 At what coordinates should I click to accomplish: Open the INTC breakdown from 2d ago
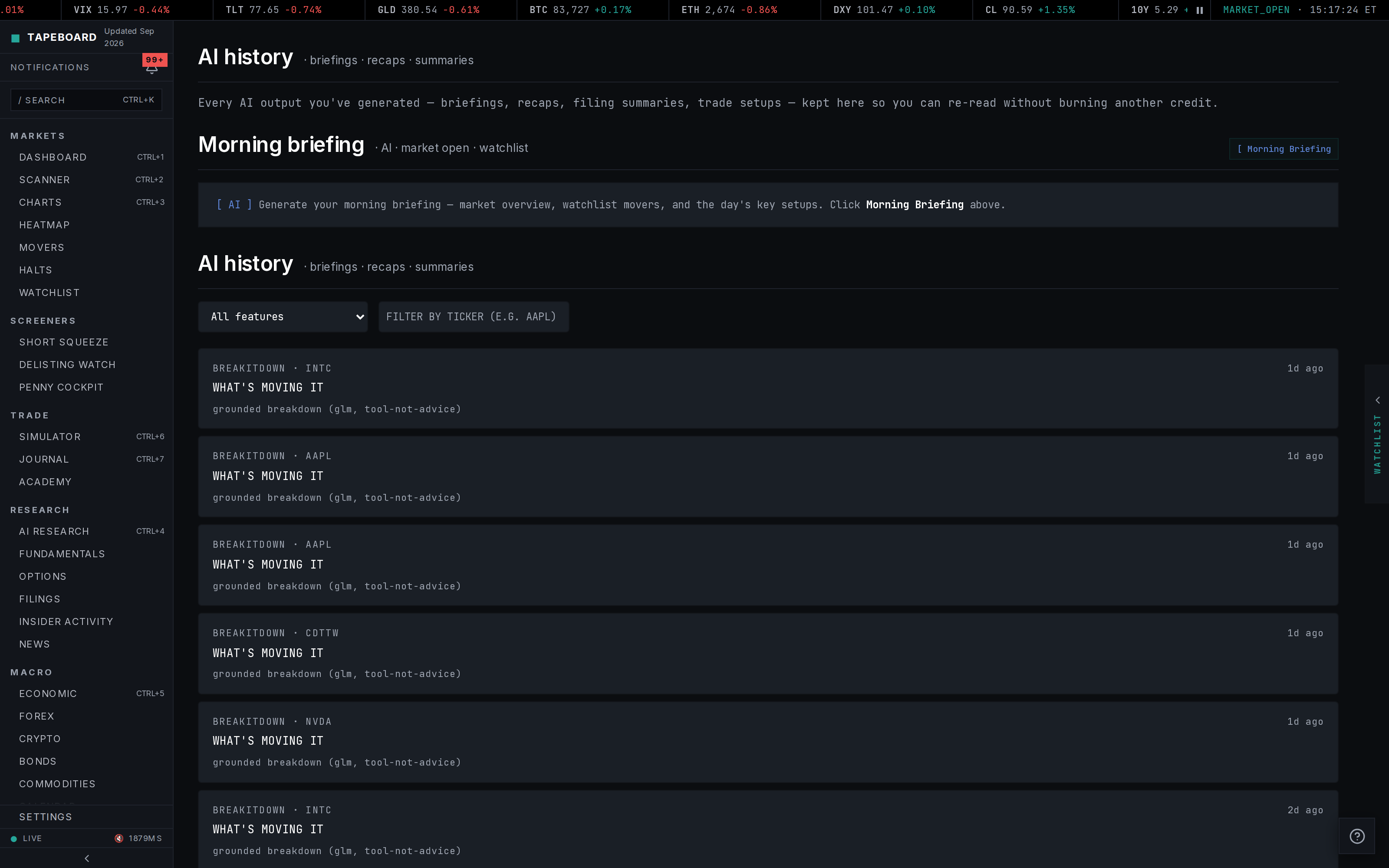[768, 829]
